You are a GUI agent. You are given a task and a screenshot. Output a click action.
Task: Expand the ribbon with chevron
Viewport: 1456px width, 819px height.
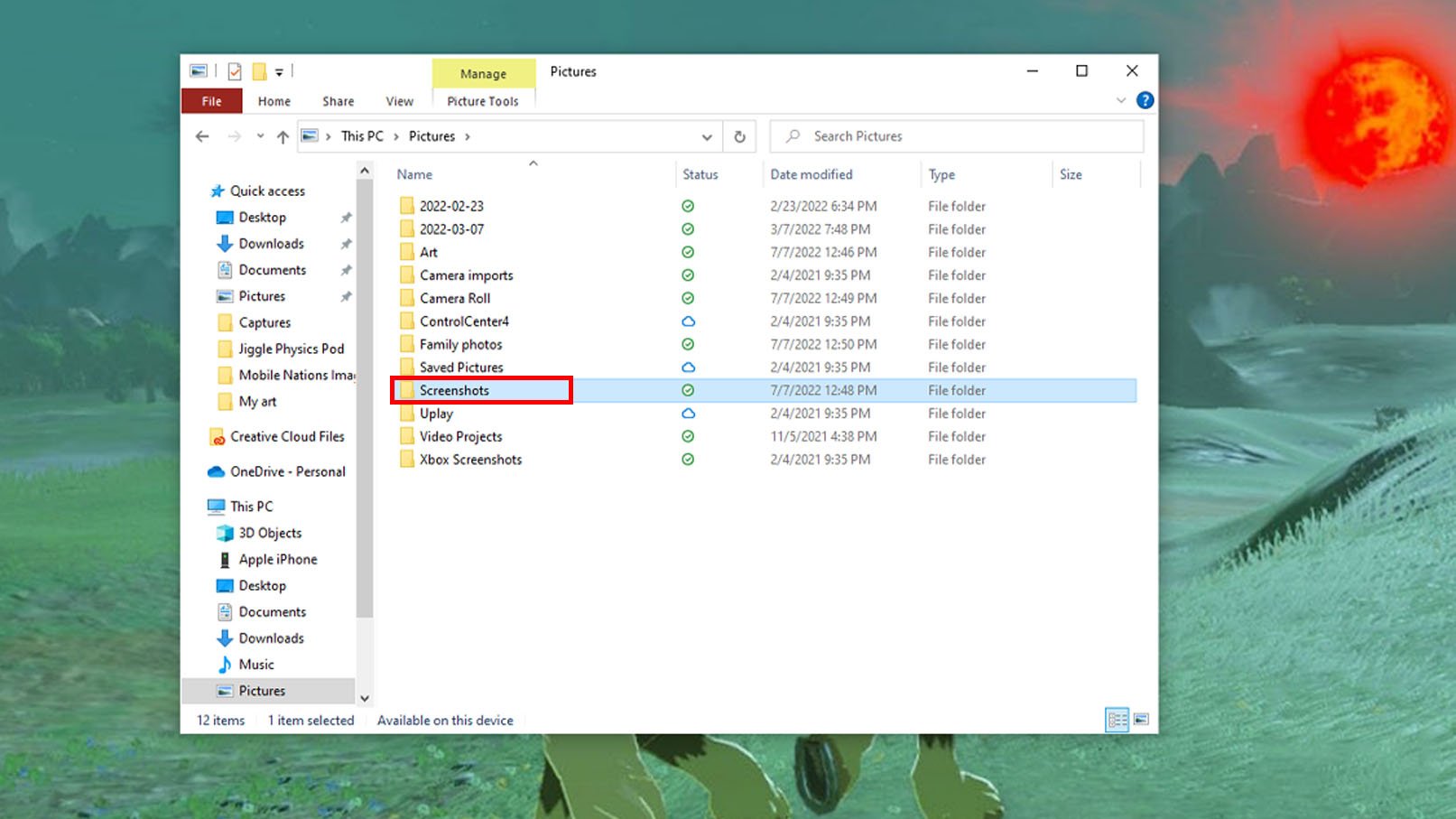pos(1121,100)
